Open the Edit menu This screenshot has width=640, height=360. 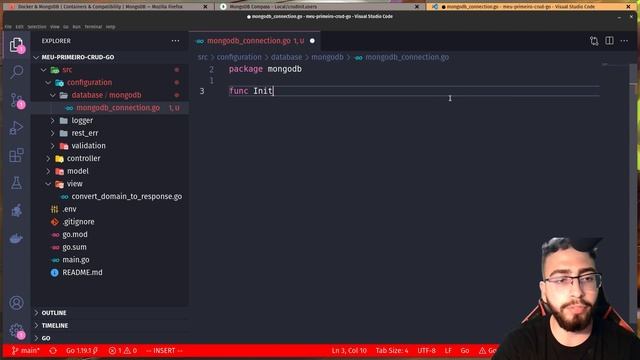pos(20,27)
